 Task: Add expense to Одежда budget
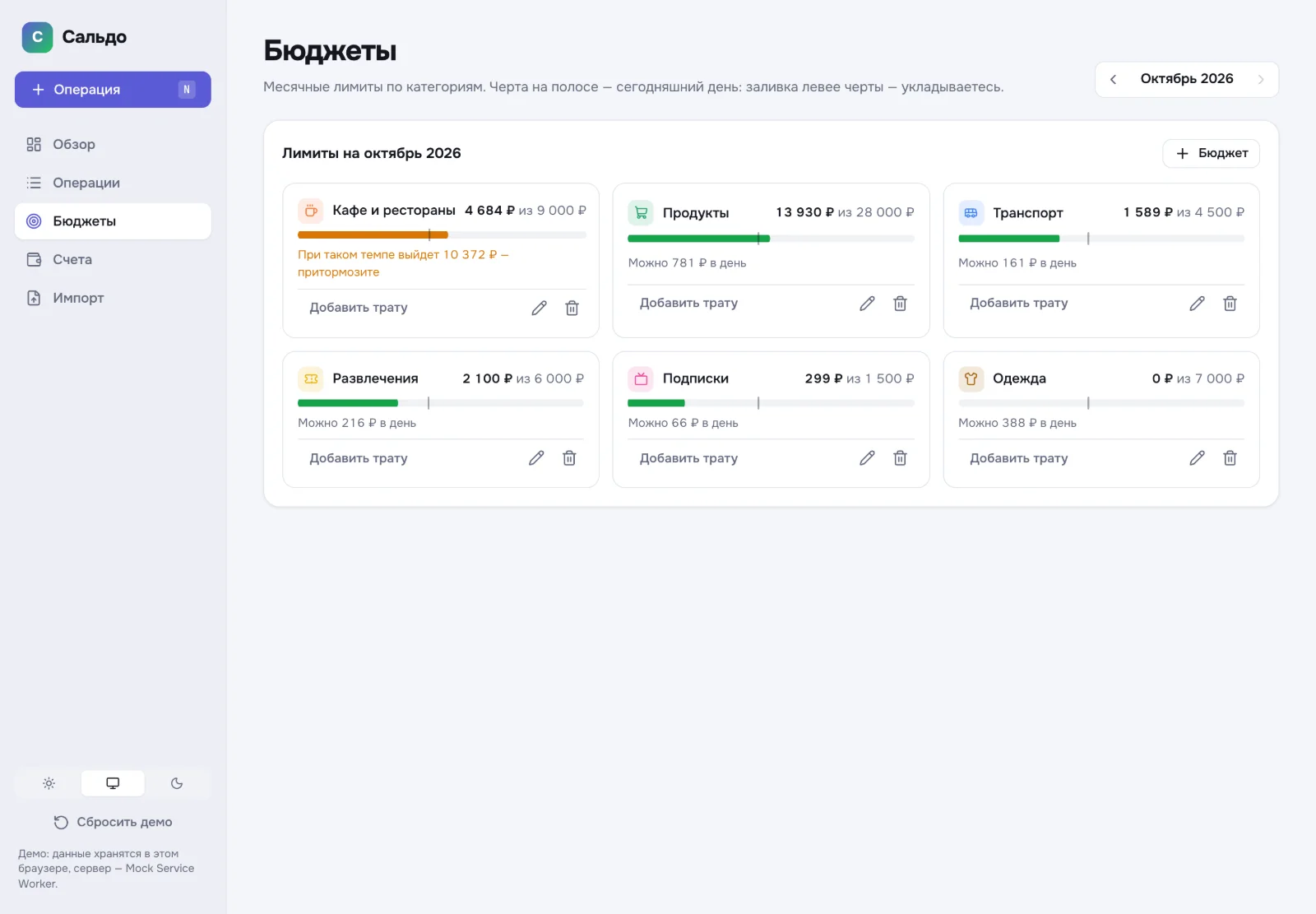point(1019,458)
